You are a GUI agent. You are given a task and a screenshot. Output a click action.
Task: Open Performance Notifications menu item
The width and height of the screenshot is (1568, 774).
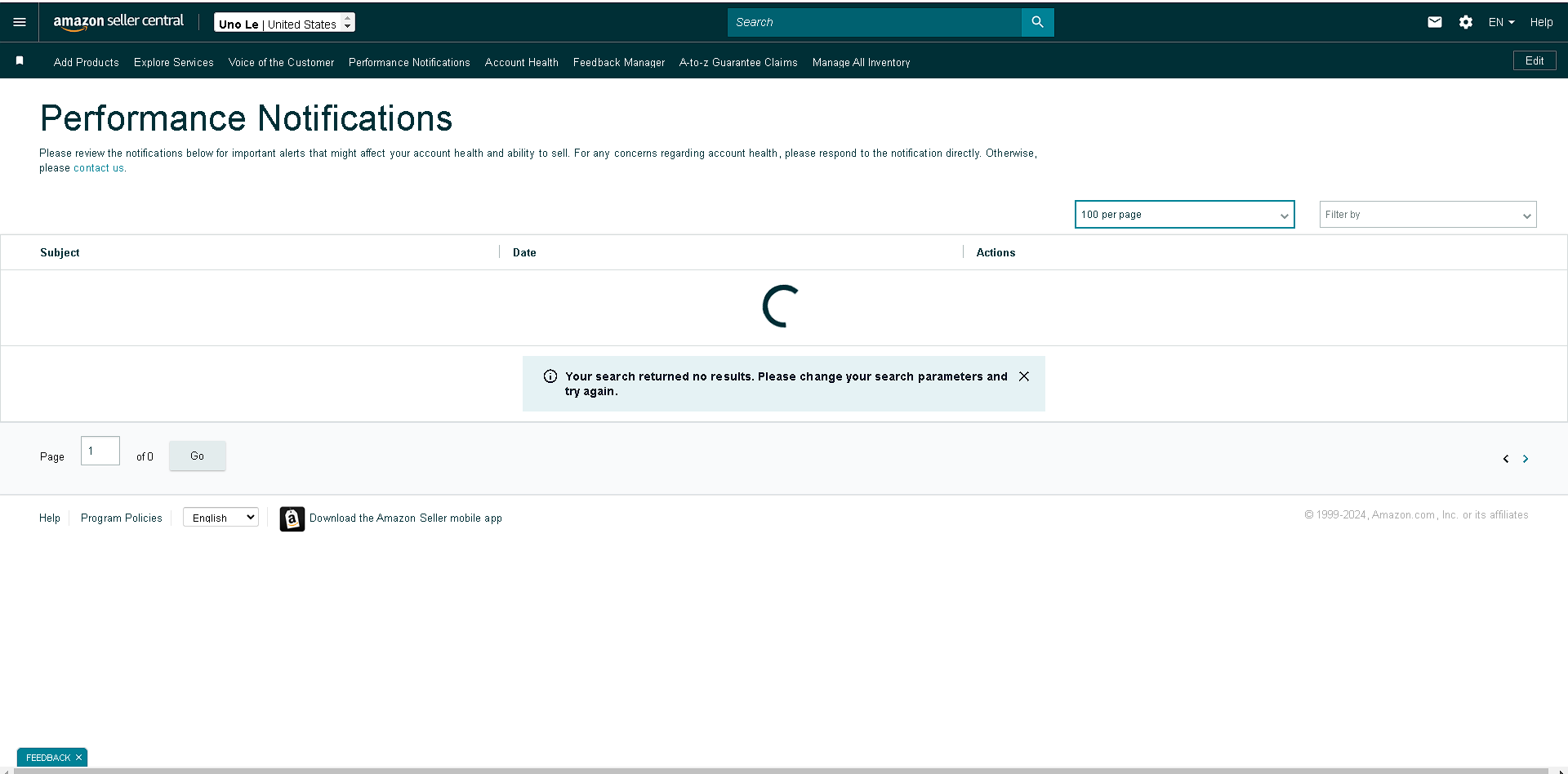tap(409, 62)
